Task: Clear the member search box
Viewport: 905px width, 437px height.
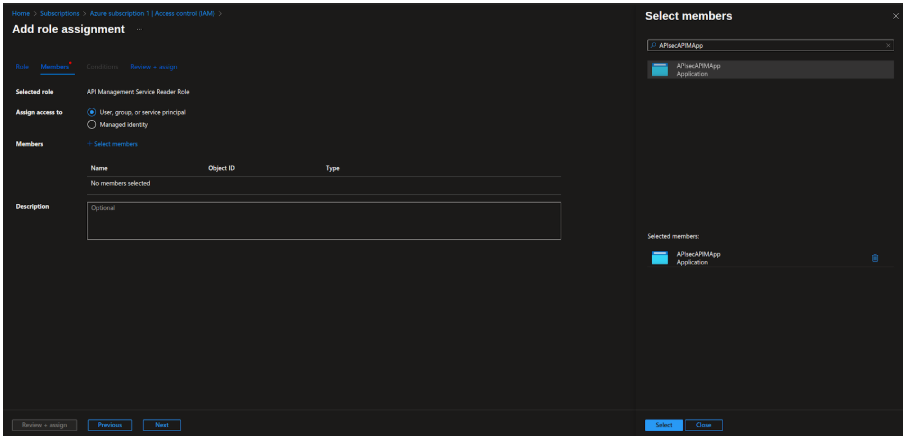Action: coord(888,45)
